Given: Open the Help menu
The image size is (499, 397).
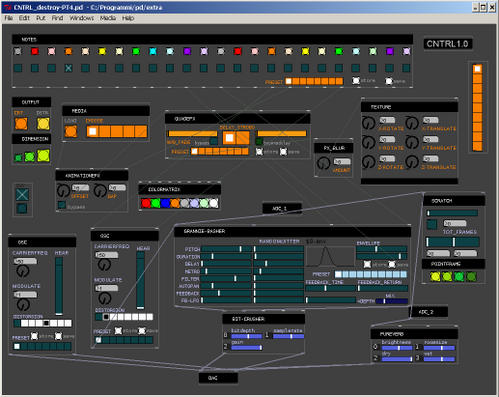Looking at the screenshot, I should (x=128, y=18).
